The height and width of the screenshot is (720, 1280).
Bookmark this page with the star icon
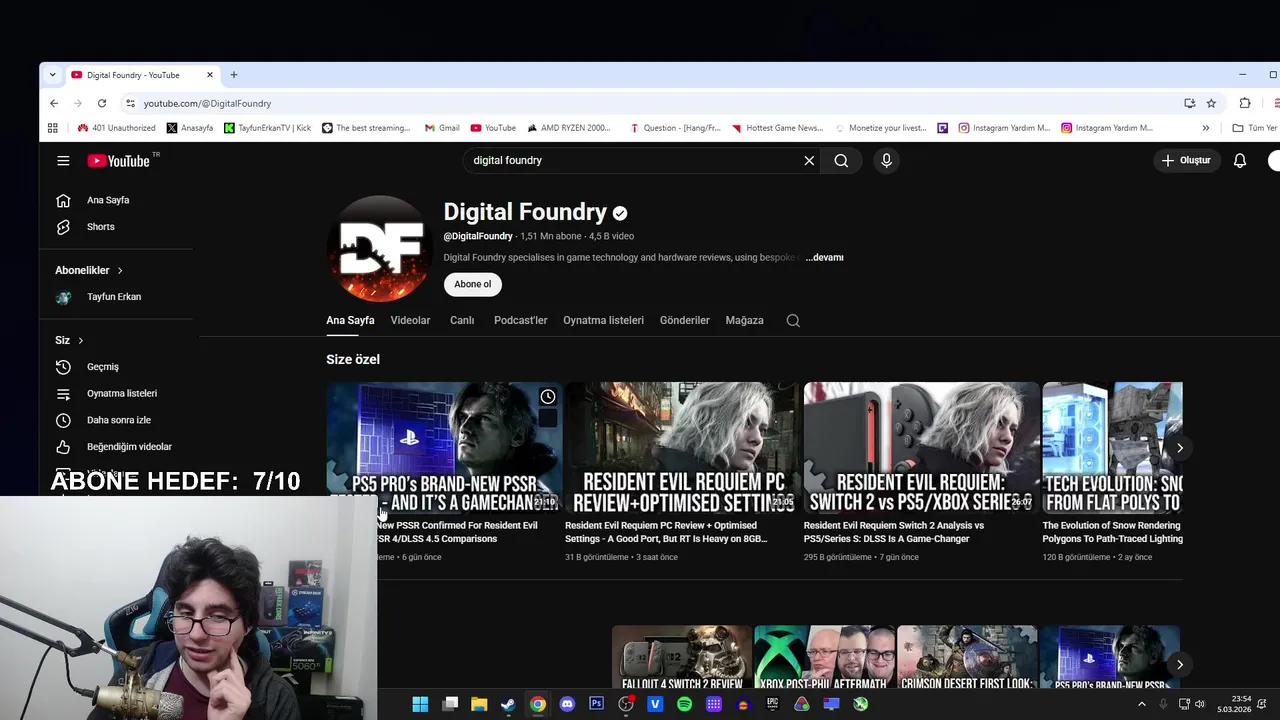click(1211, 103)
